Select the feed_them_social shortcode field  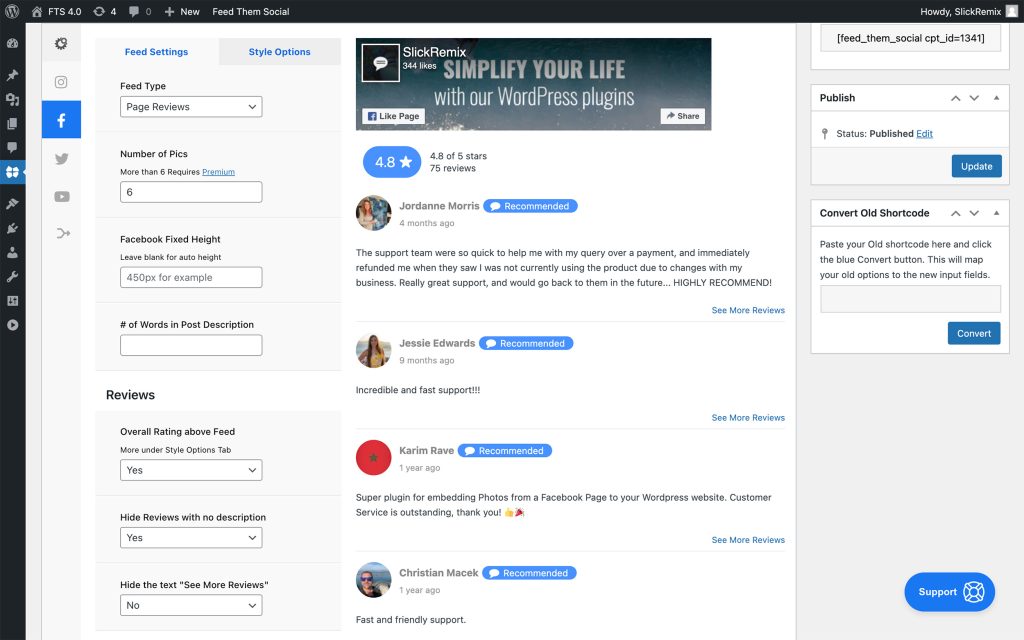[x=910, y=38]
